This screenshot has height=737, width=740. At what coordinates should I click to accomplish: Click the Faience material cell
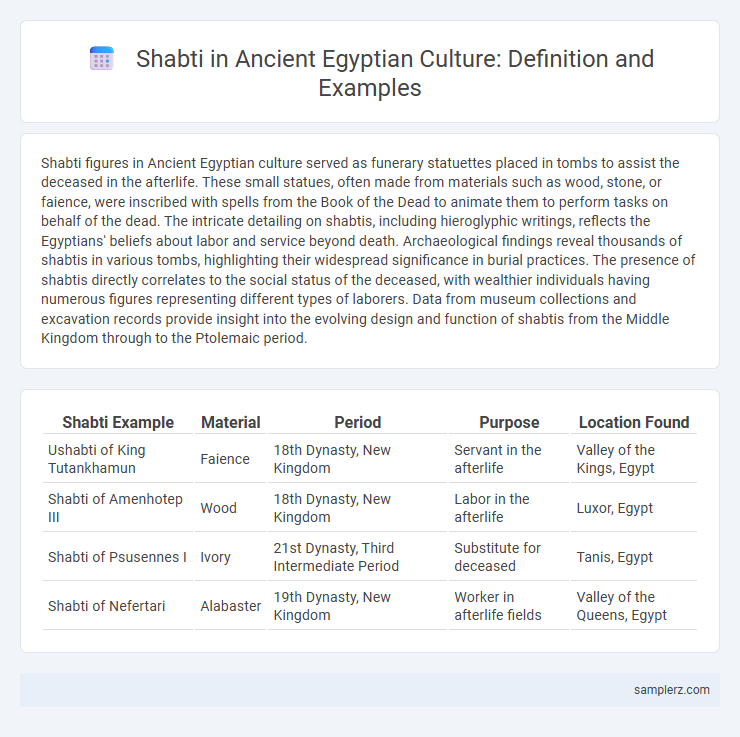230,459
